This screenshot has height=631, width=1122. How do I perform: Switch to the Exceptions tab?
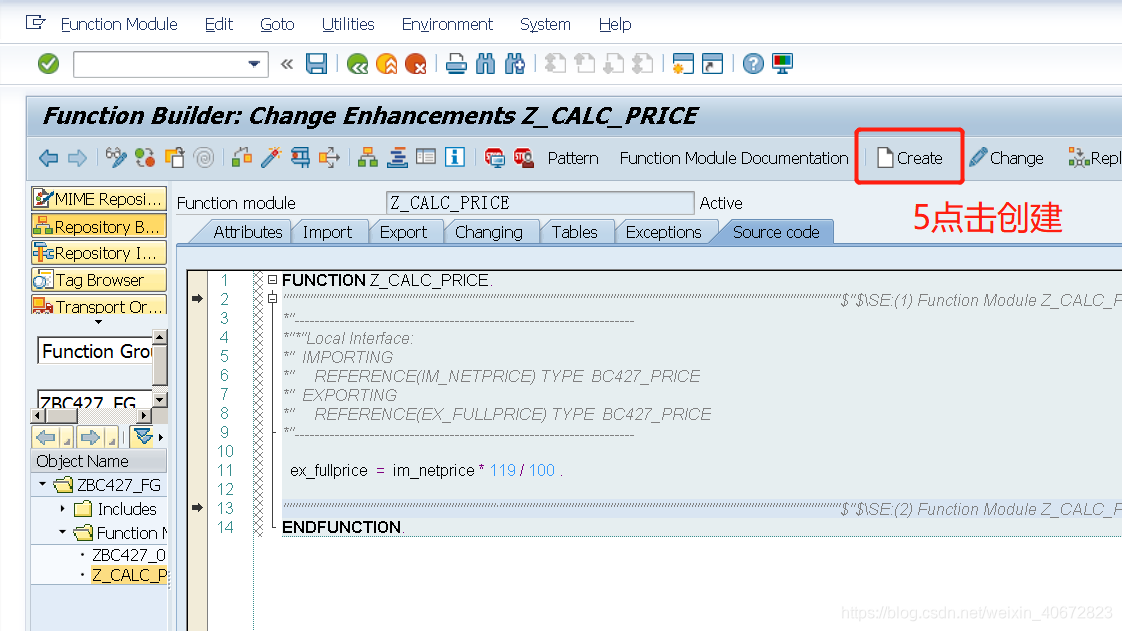[x=663, y=233]
